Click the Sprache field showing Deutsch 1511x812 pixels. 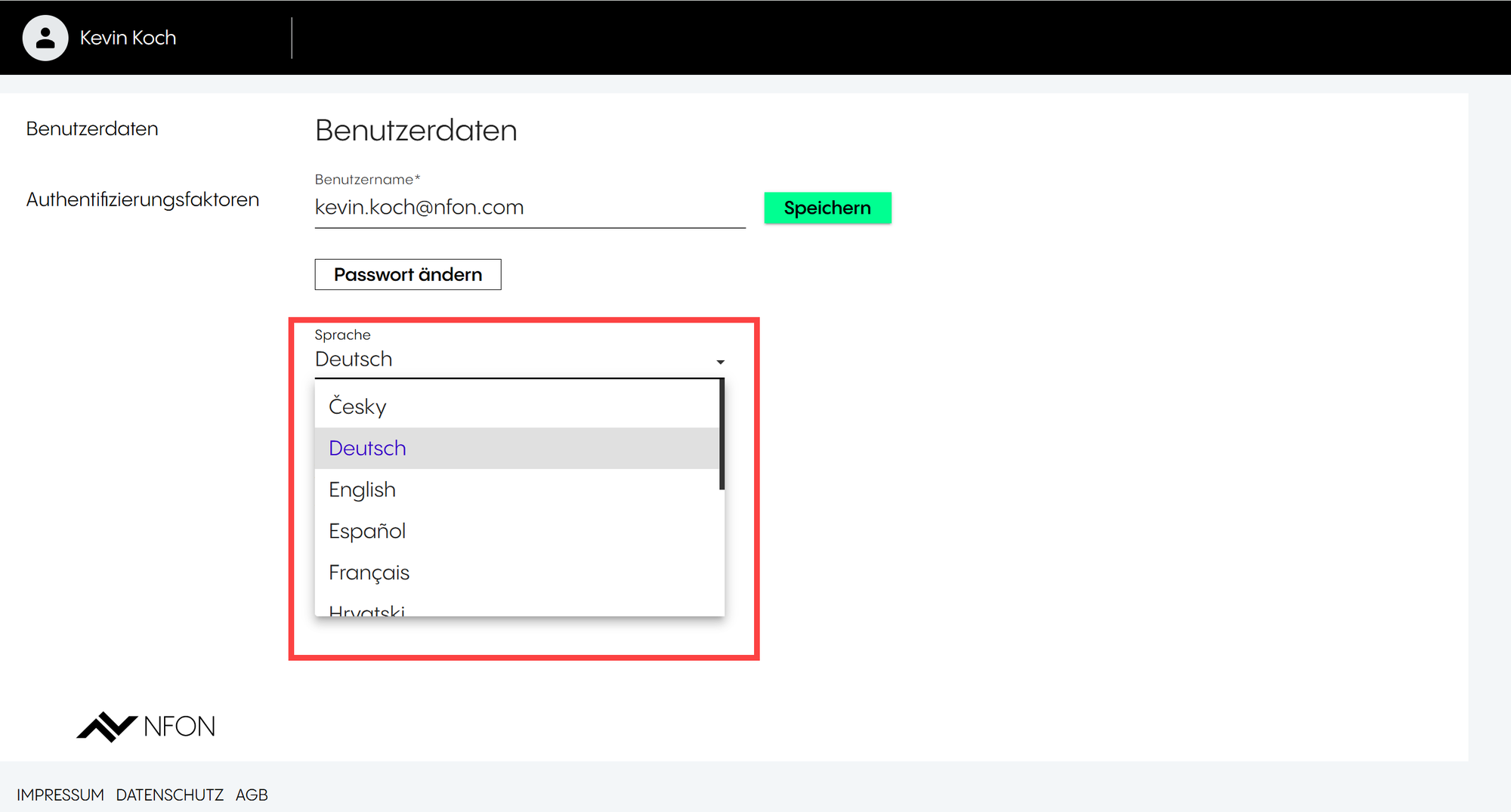click(514, 360)
